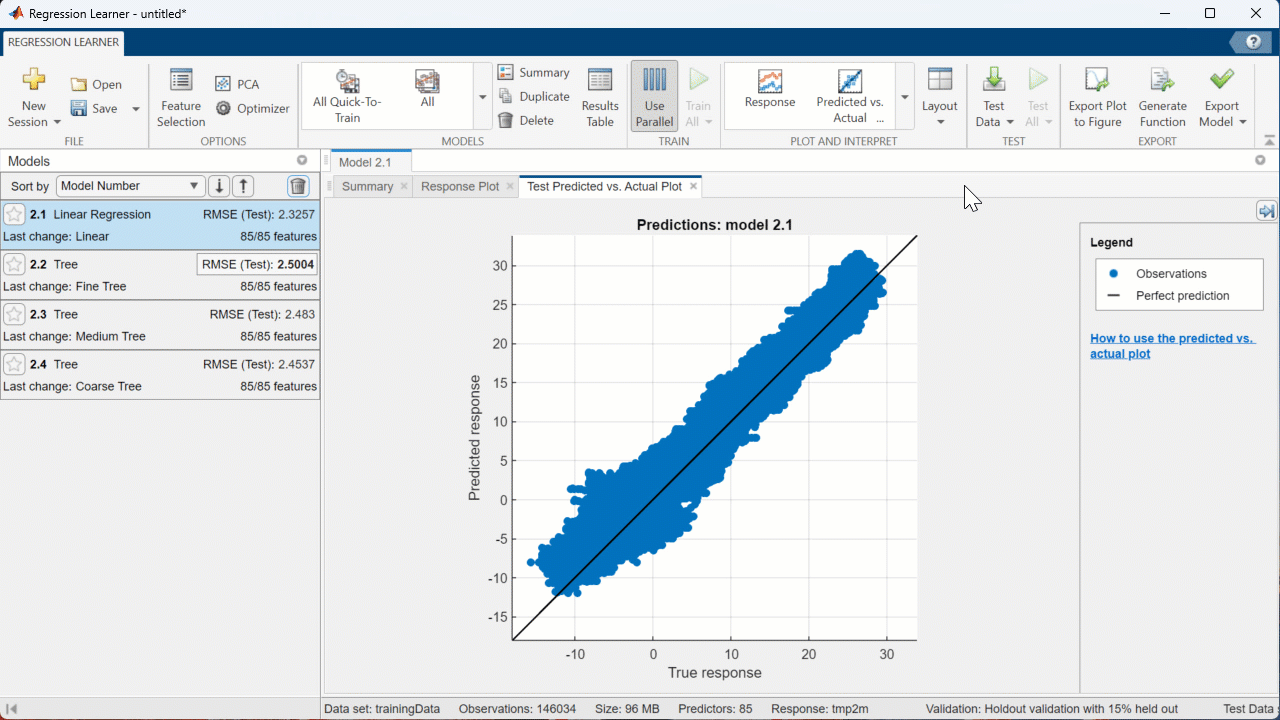Switch to the Response Plot tab
This screenshot has height=720, width=1280.
click(459, 186)
